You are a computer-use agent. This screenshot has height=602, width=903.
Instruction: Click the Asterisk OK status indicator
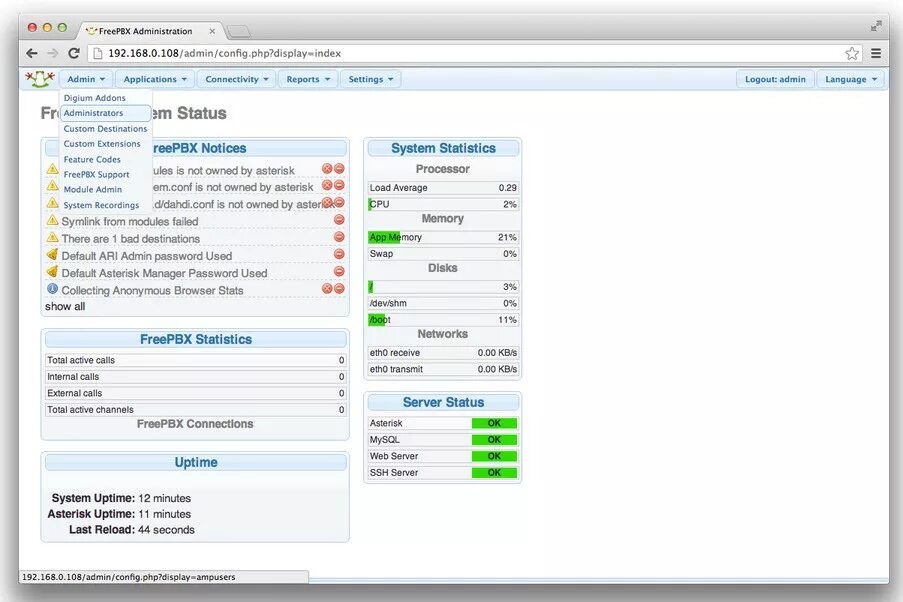(x=494, y=423)
